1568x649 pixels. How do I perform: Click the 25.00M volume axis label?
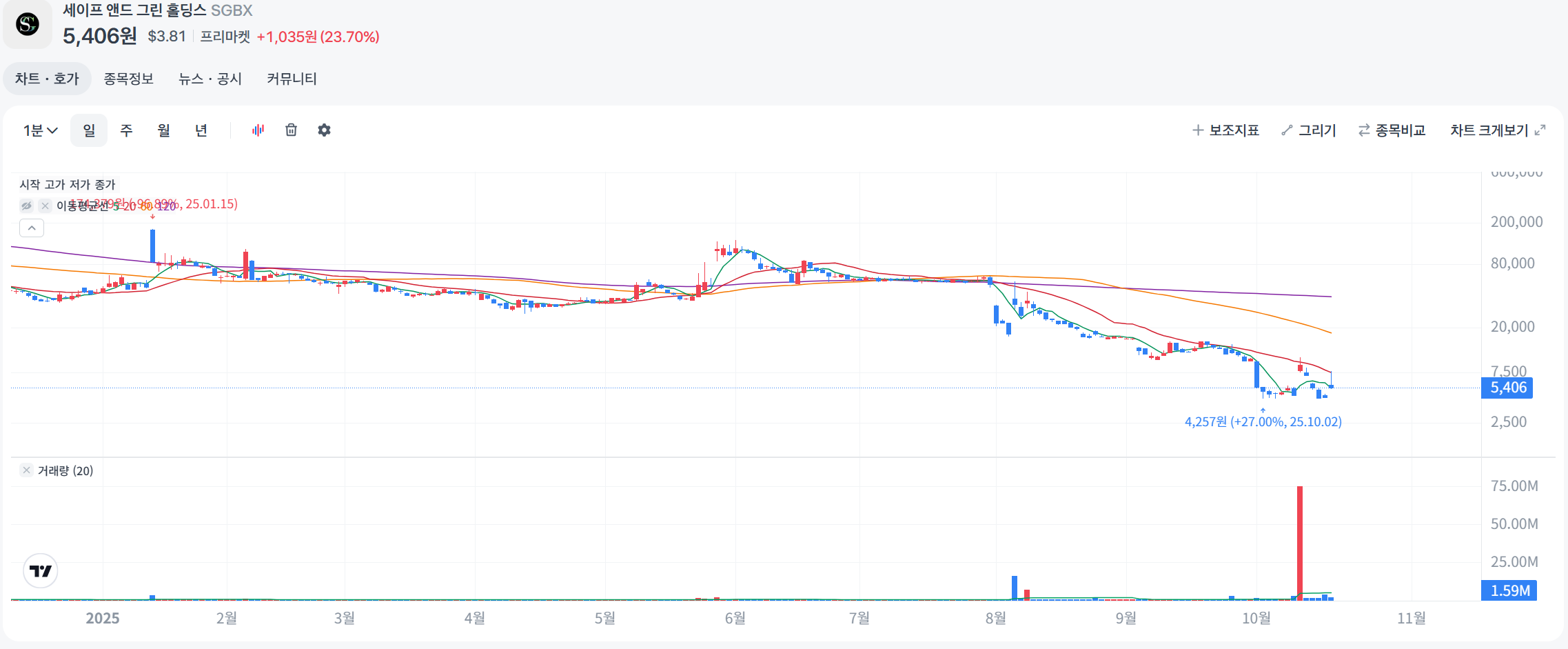pos(1514,561)
